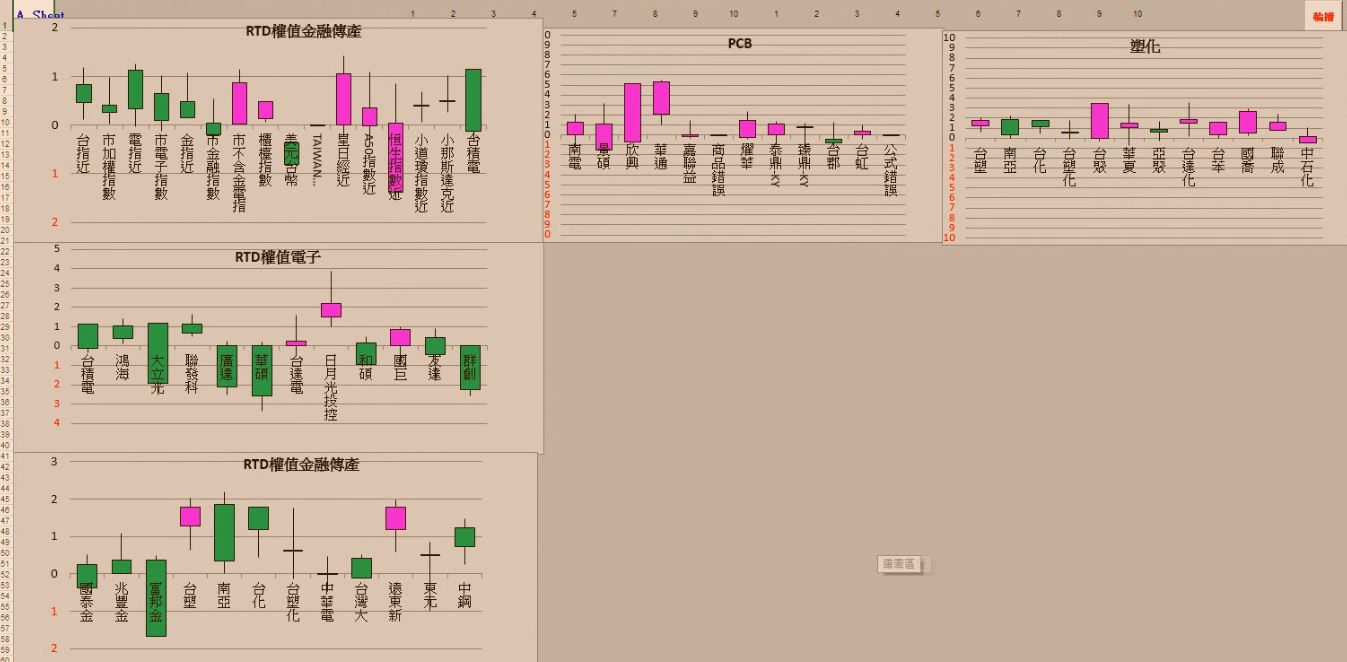This screenshot has height=662, width=1347.
Task: Select the green 華碩 candlestick bar
Action: [x=262, y=371]
